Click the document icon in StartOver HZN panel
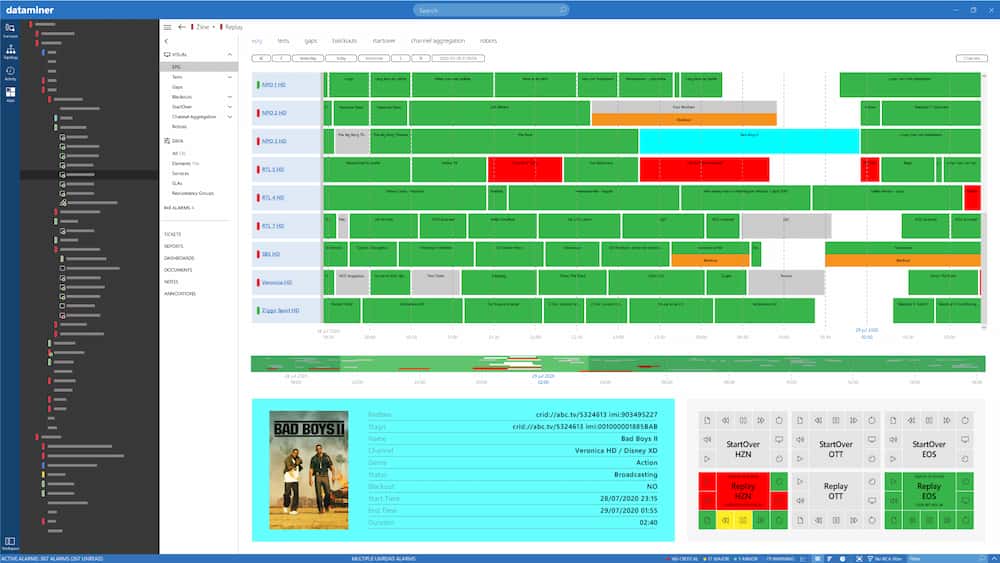This screenshot has width=1000, height=563. click(x=705, y=421)
